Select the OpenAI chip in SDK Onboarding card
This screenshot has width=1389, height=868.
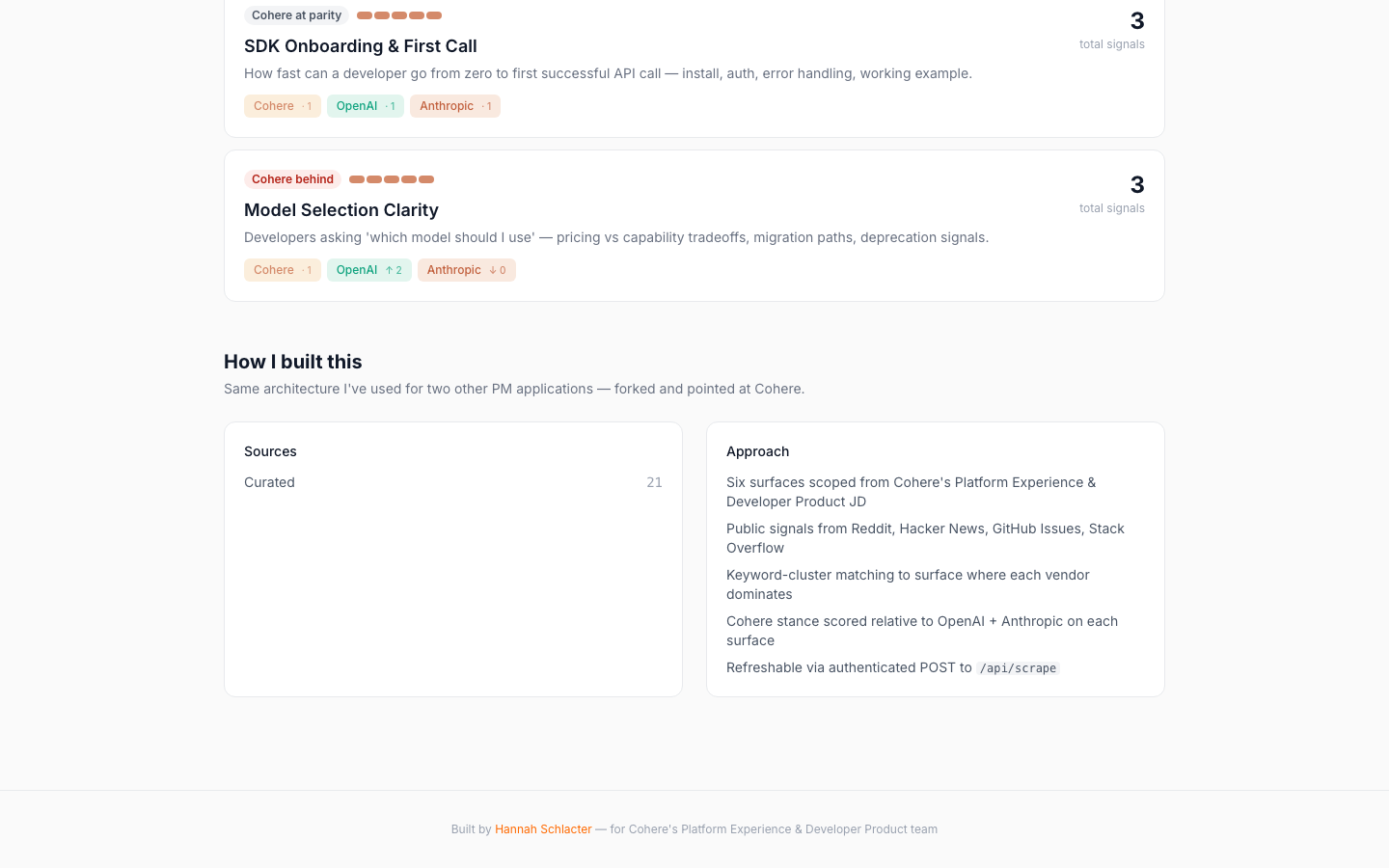366,106
